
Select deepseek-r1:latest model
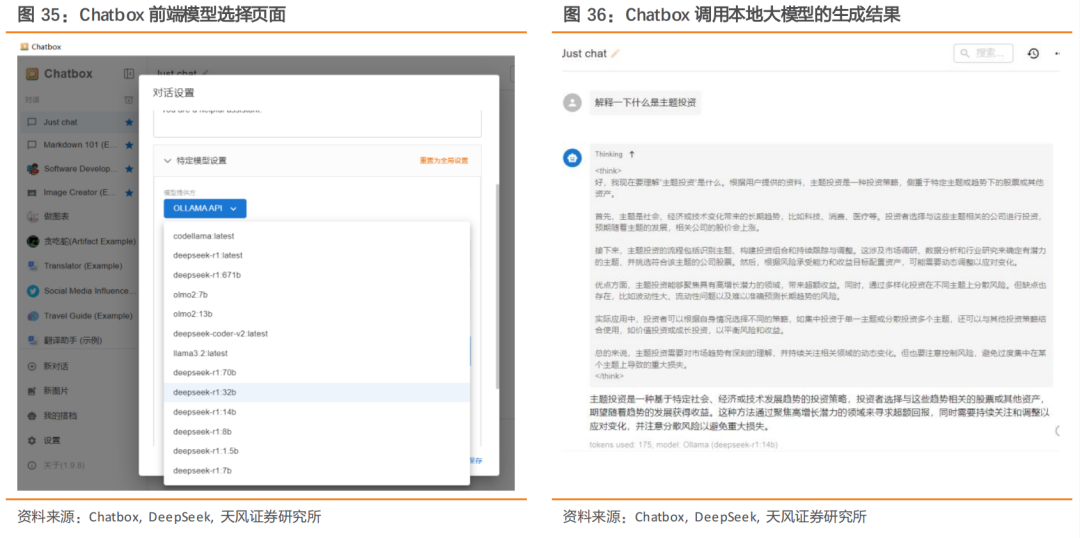(x=317, y=255)
